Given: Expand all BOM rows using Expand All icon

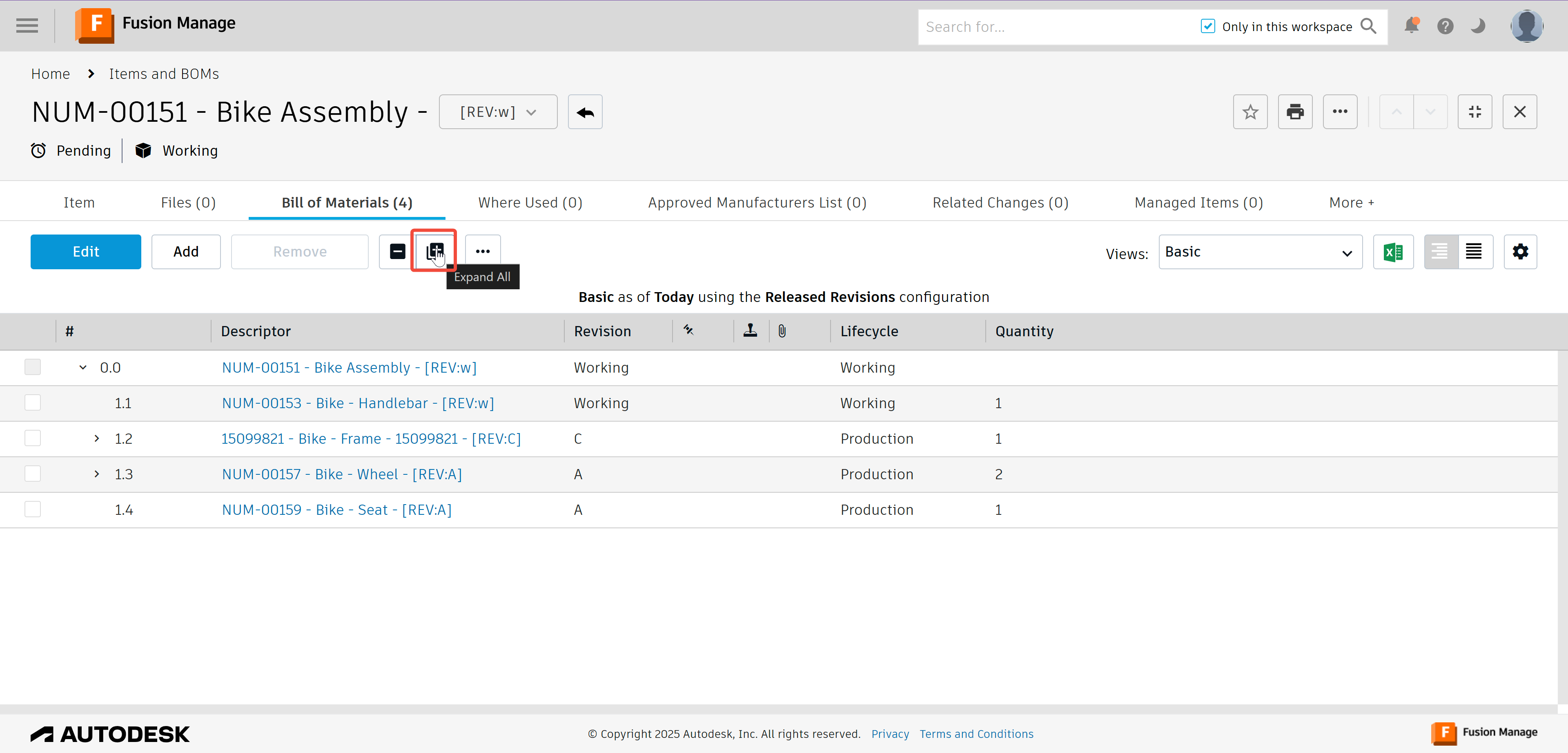Looking at the screenshot, I should pos(433,251).
